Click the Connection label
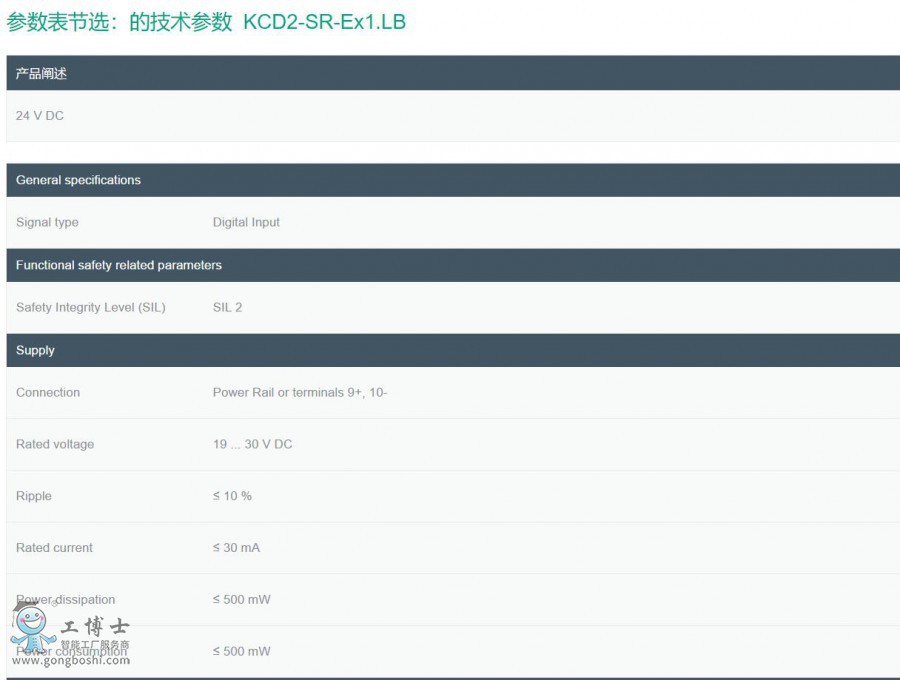This screenshot has height=680, width=900. (x=48, y=393)
